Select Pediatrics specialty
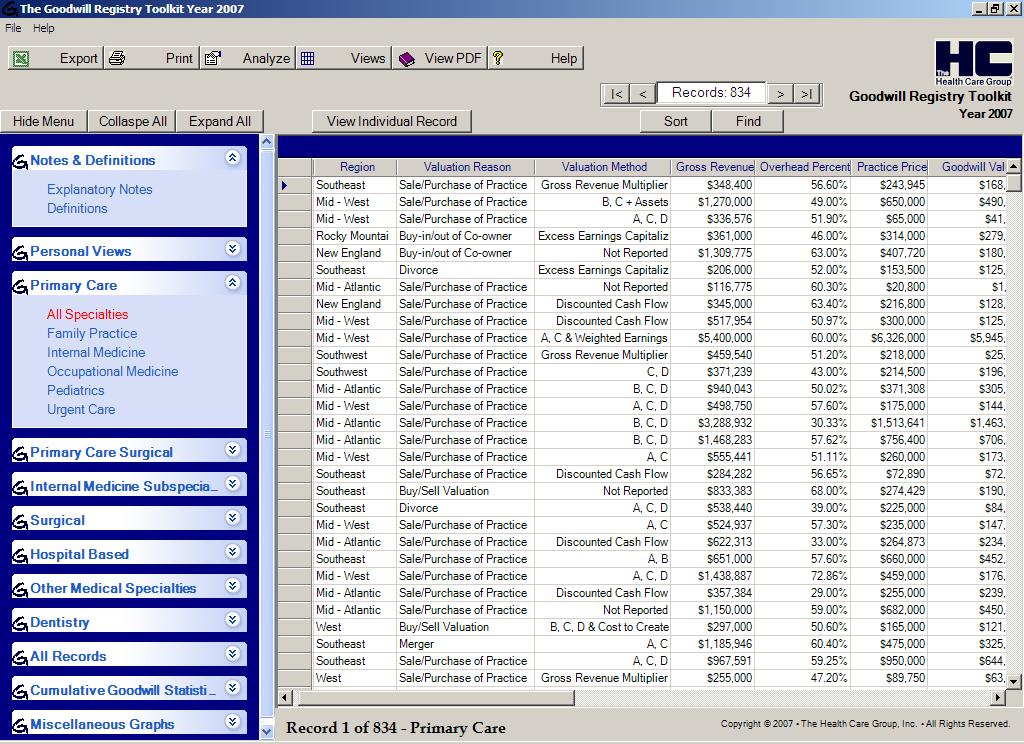The image size is (1024, 744). tap(76, 390)
